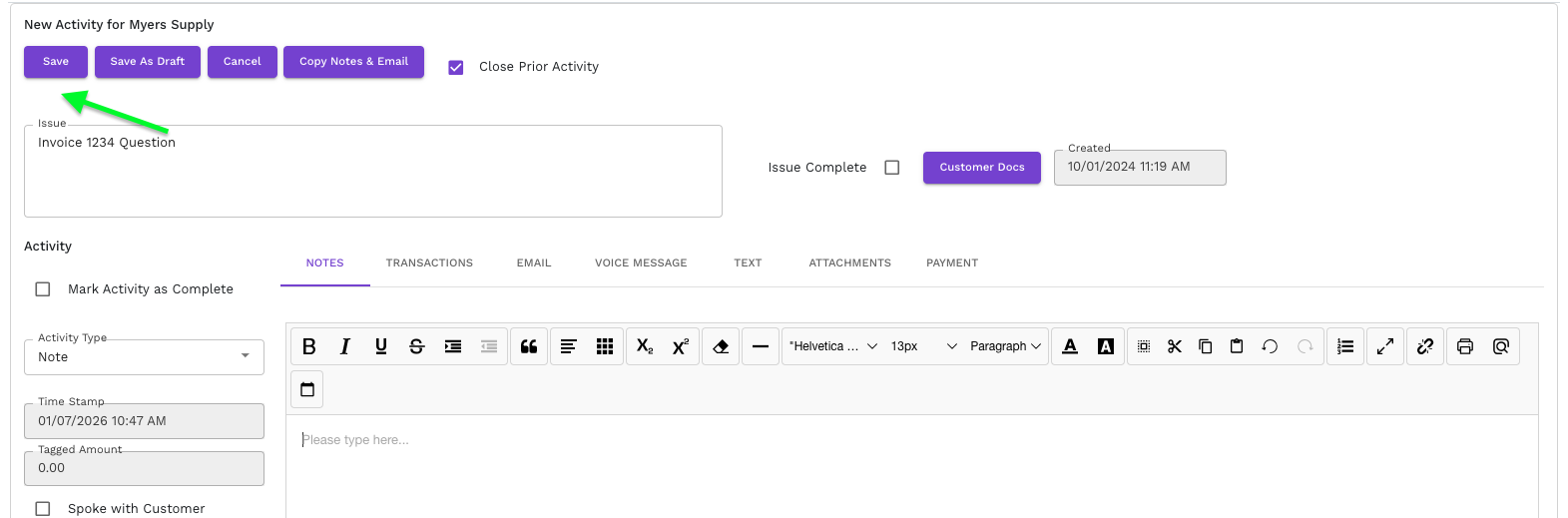Open the Helvetica font family dropdown

[x=833, y=346]
